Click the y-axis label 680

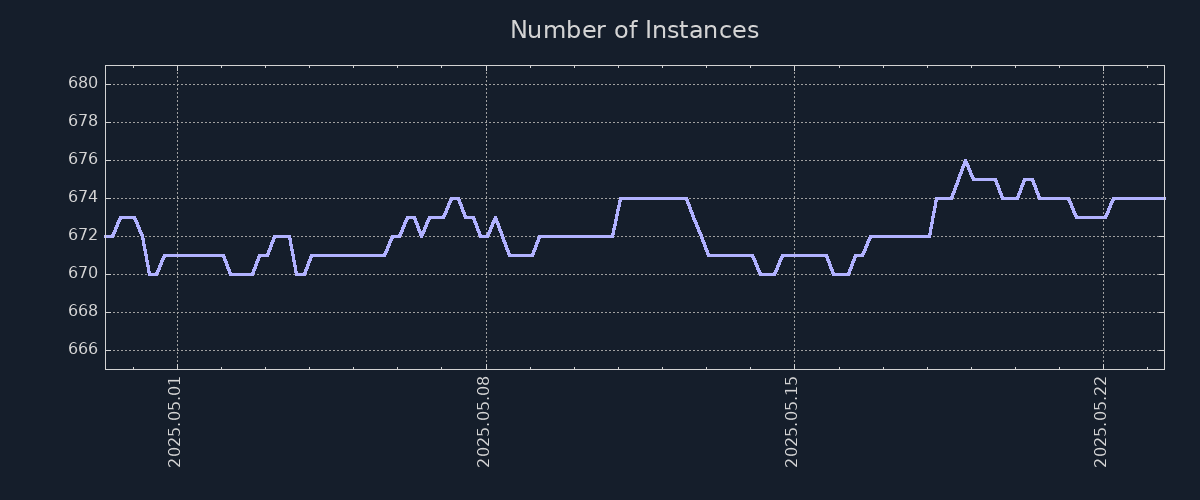point(83,83)
